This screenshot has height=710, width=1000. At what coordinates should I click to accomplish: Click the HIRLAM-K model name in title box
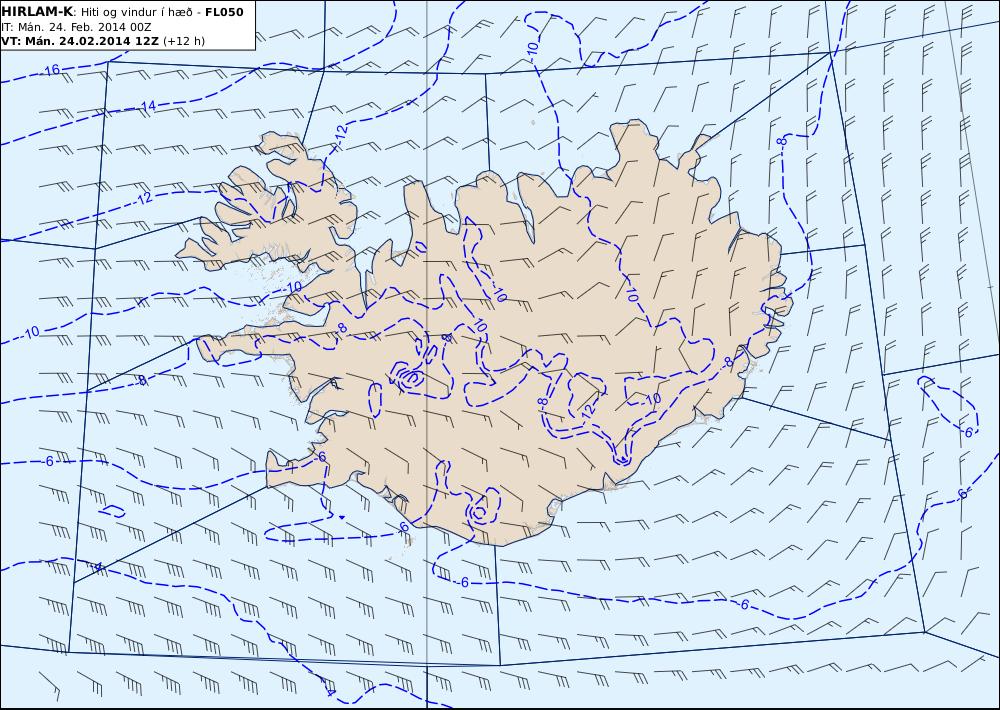click(37, 12)
